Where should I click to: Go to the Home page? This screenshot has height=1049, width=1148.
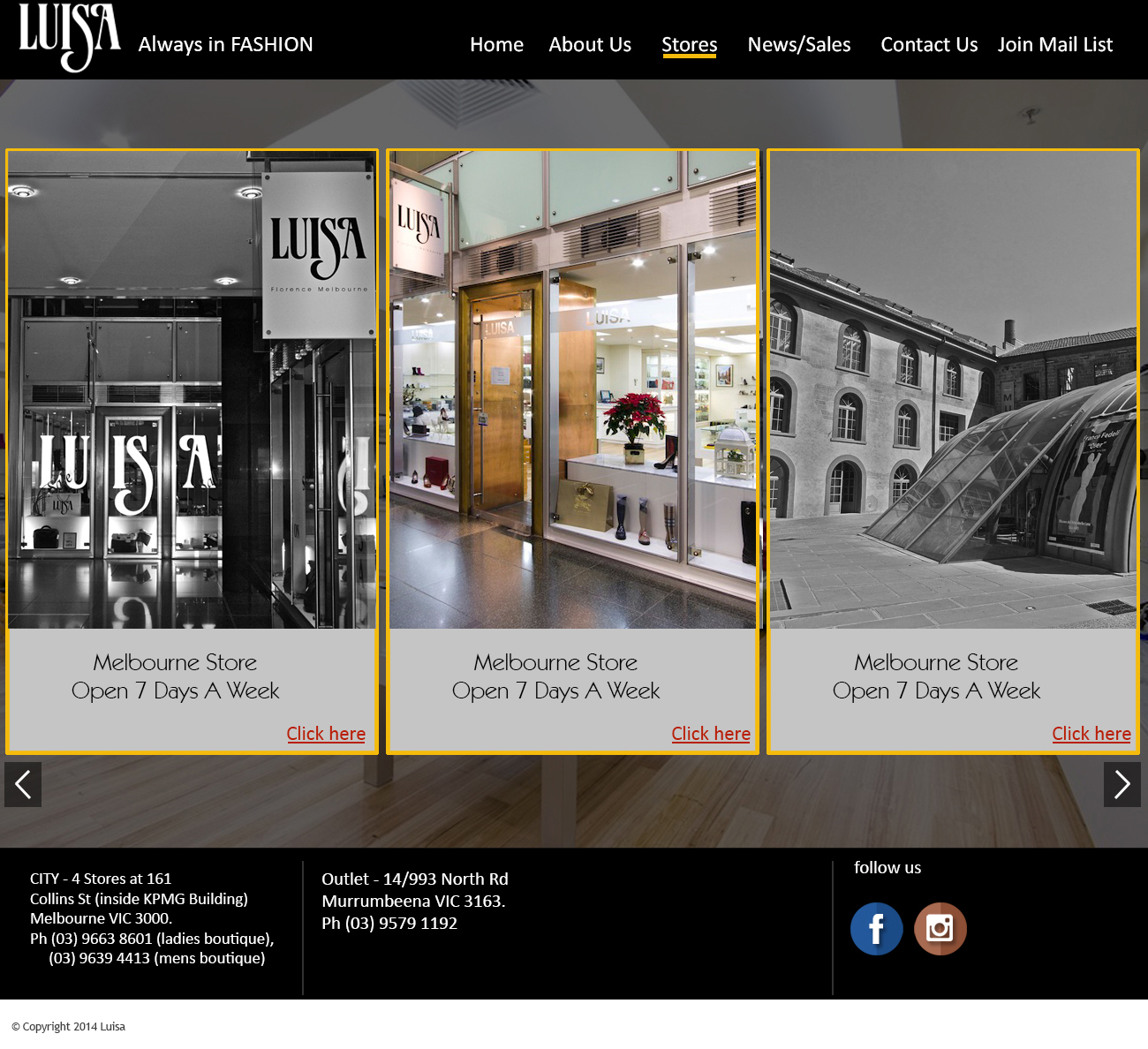point(496,44)
